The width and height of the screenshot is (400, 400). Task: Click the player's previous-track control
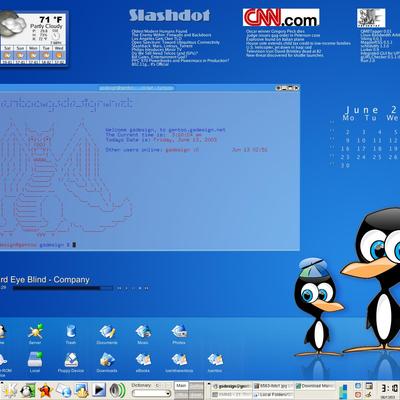119,288
